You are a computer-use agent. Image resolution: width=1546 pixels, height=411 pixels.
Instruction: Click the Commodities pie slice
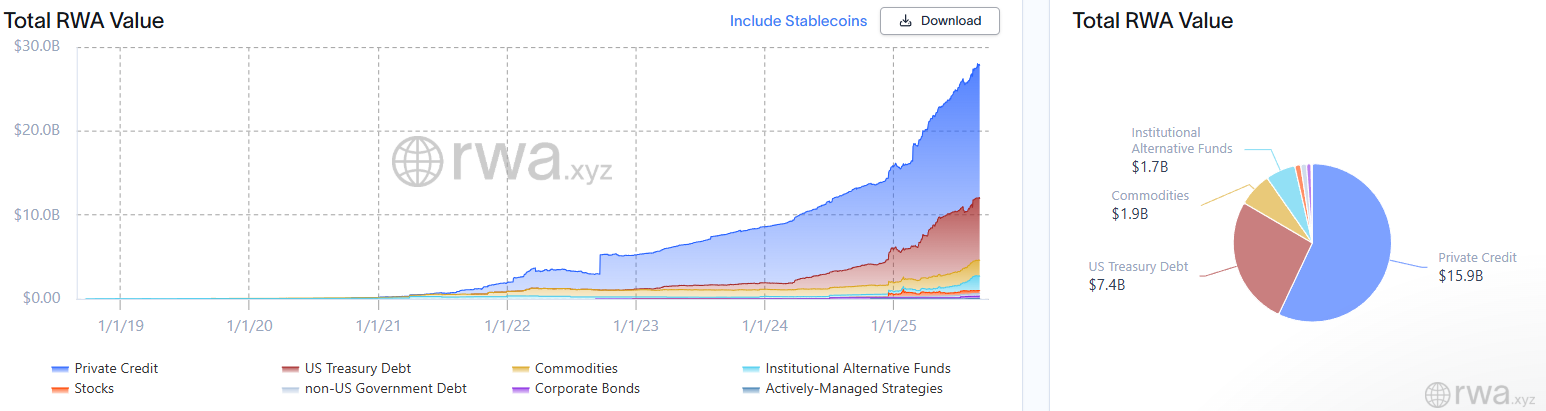1263,195
